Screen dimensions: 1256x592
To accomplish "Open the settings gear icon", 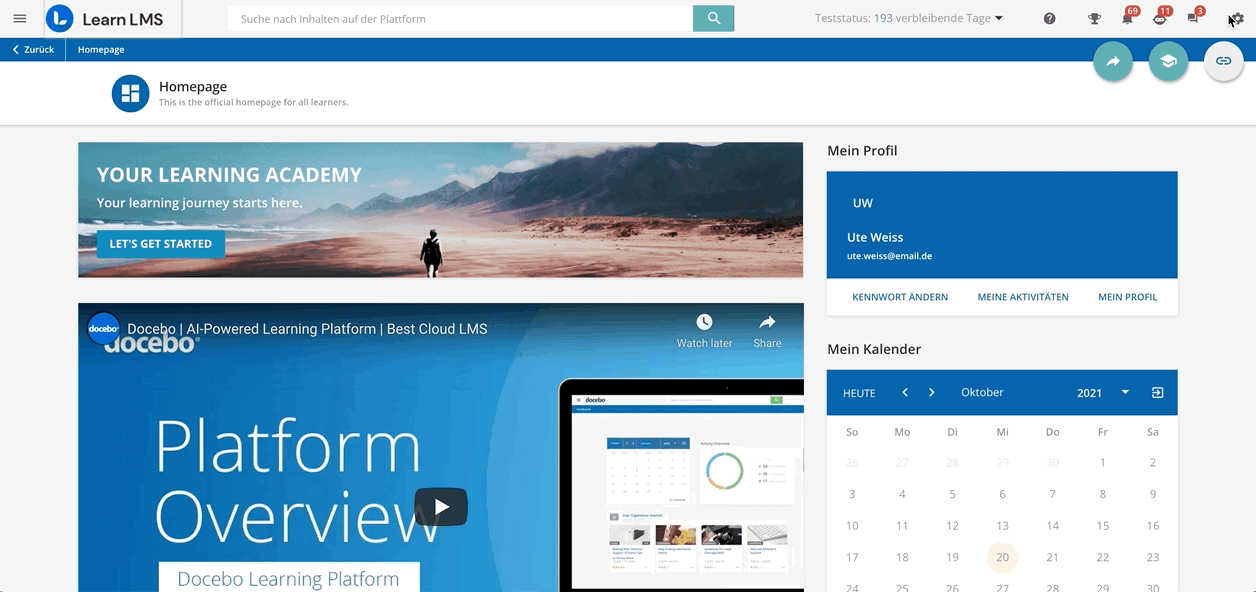I will 1236,18.
